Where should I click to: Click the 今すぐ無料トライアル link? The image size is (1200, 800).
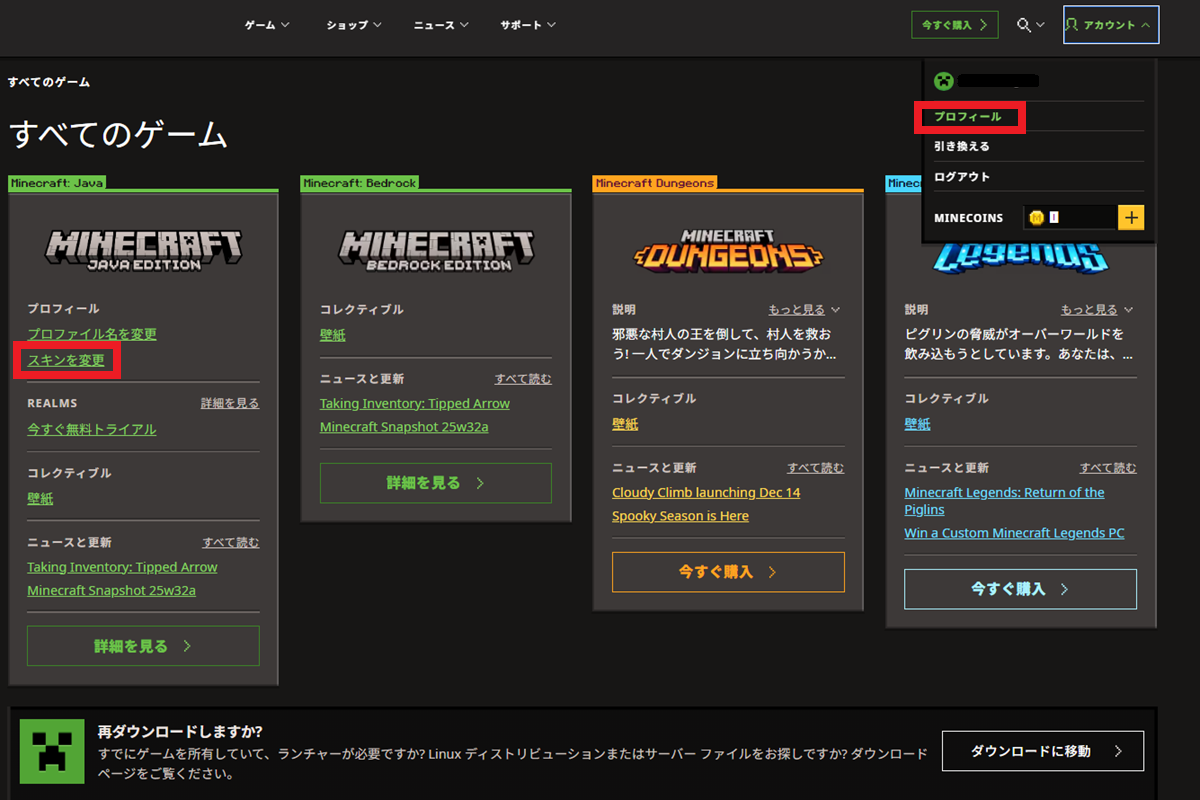(x=92, y=429)
